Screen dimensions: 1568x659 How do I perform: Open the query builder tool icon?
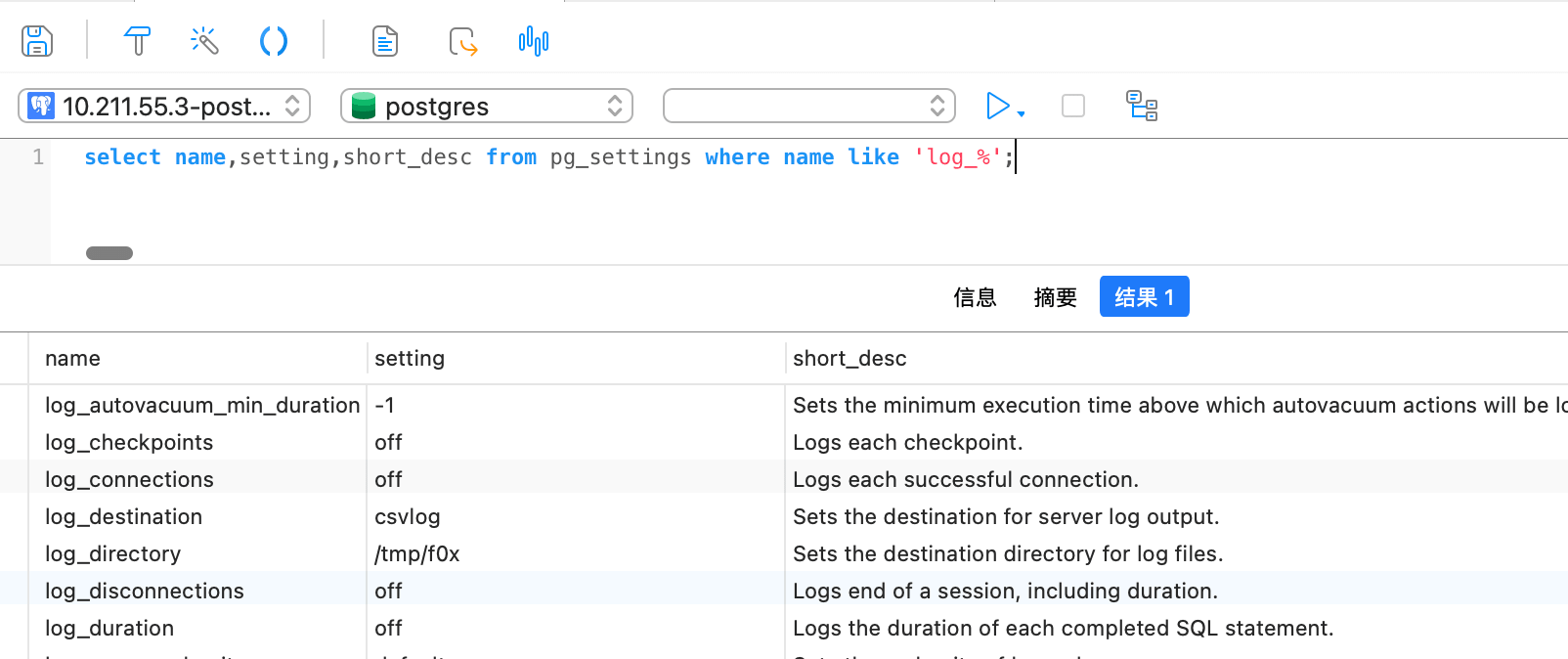(137, 41)
